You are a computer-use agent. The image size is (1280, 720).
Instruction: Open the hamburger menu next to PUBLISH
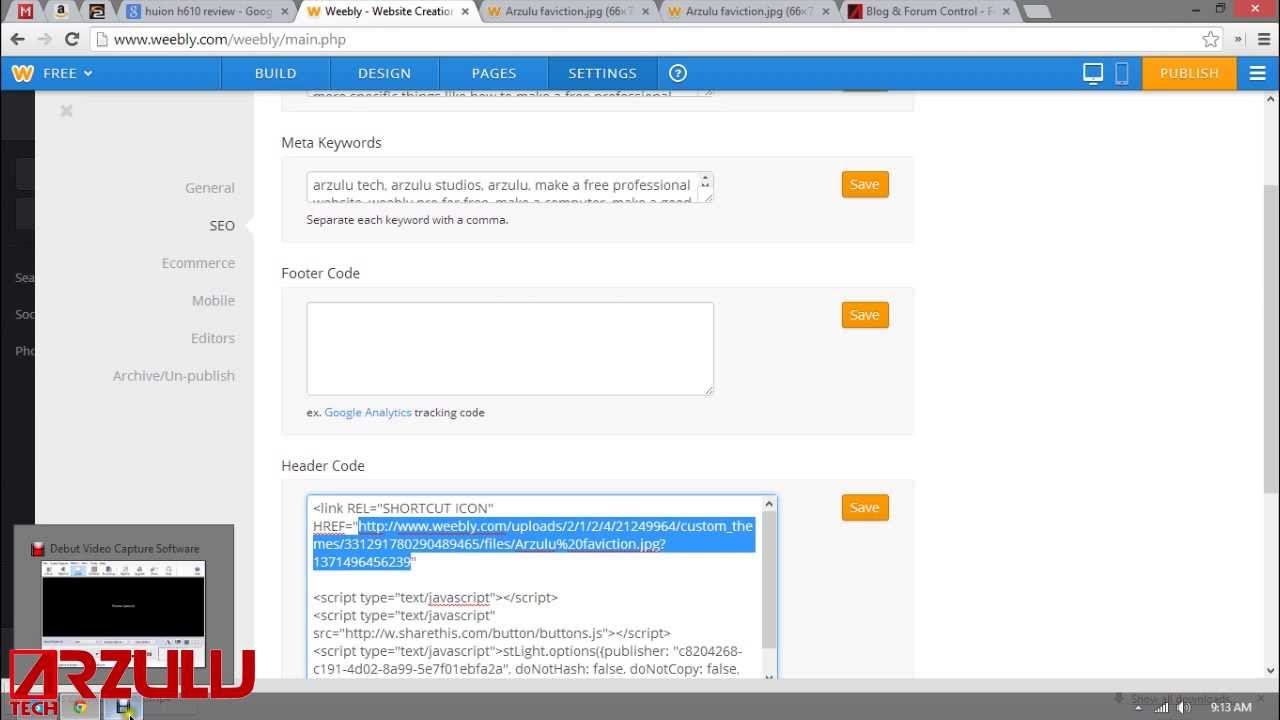click(x=1257, y=72)
